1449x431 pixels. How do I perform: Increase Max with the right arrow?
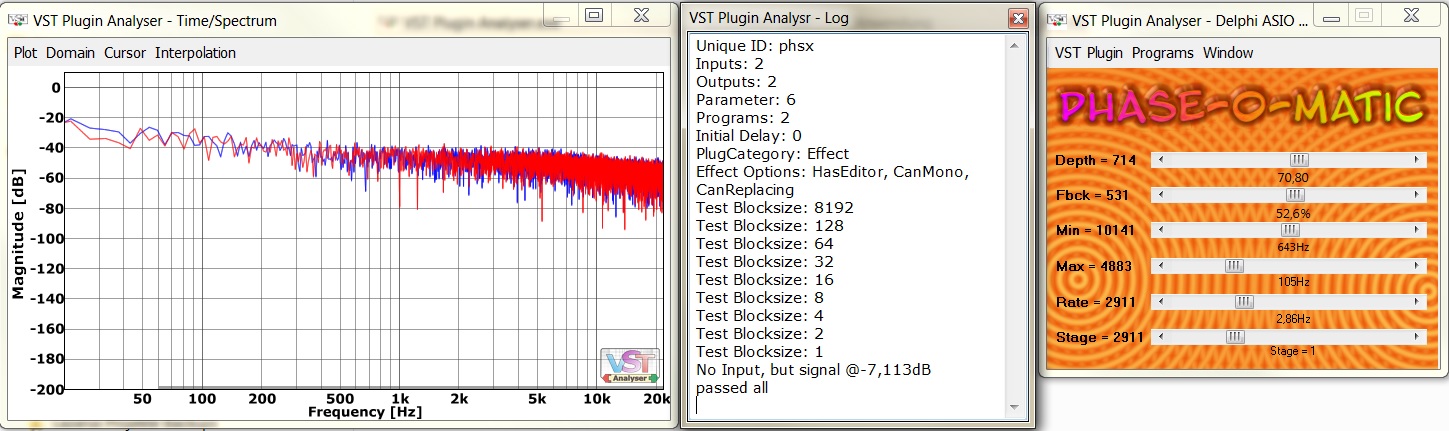point(1417,266)
